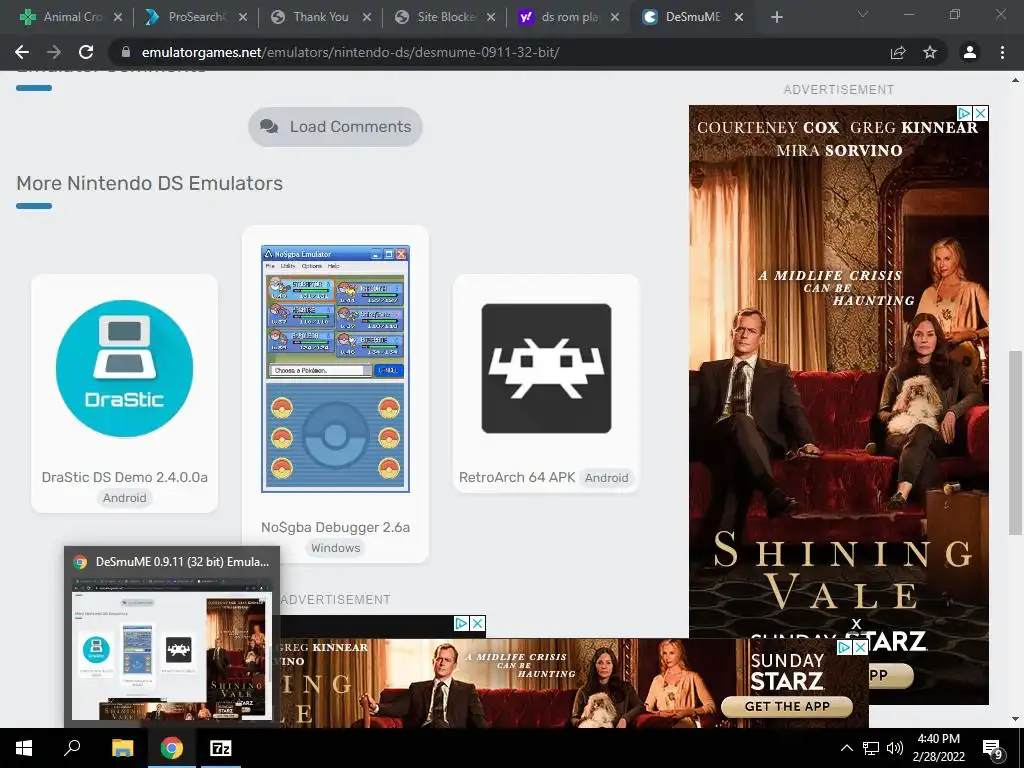
Task: Open AdChoices on the sidebar ad
Action: (x=965, y=113)
